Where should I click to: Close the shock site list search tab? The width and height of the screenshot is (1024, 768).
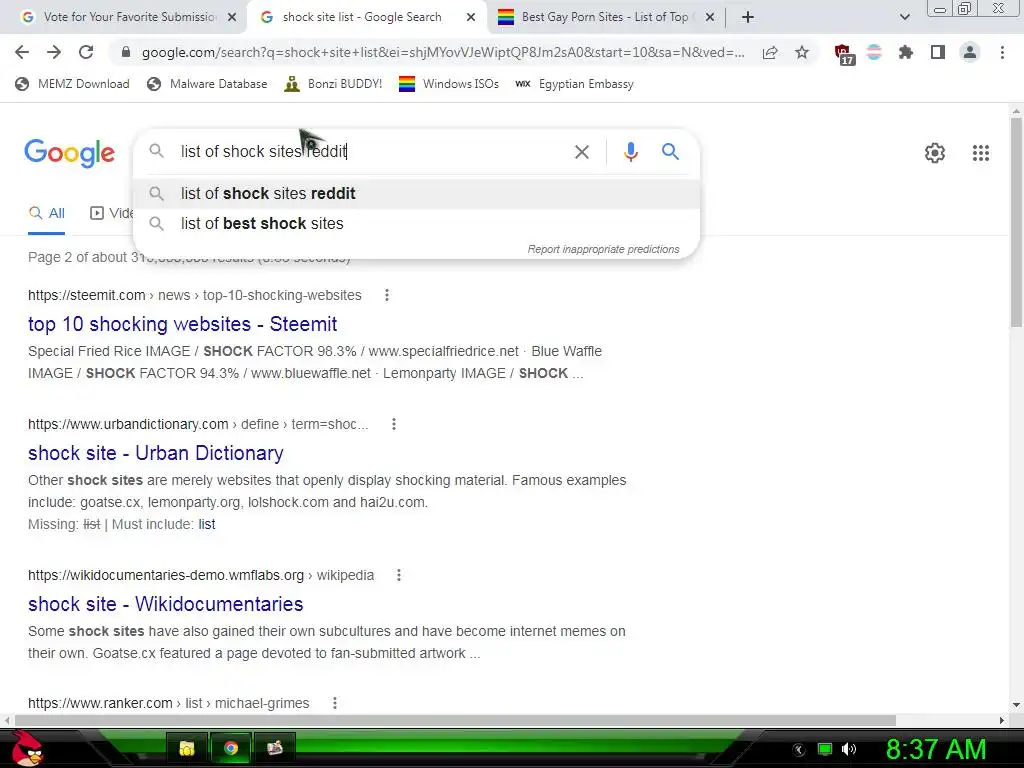pos(471,18)
